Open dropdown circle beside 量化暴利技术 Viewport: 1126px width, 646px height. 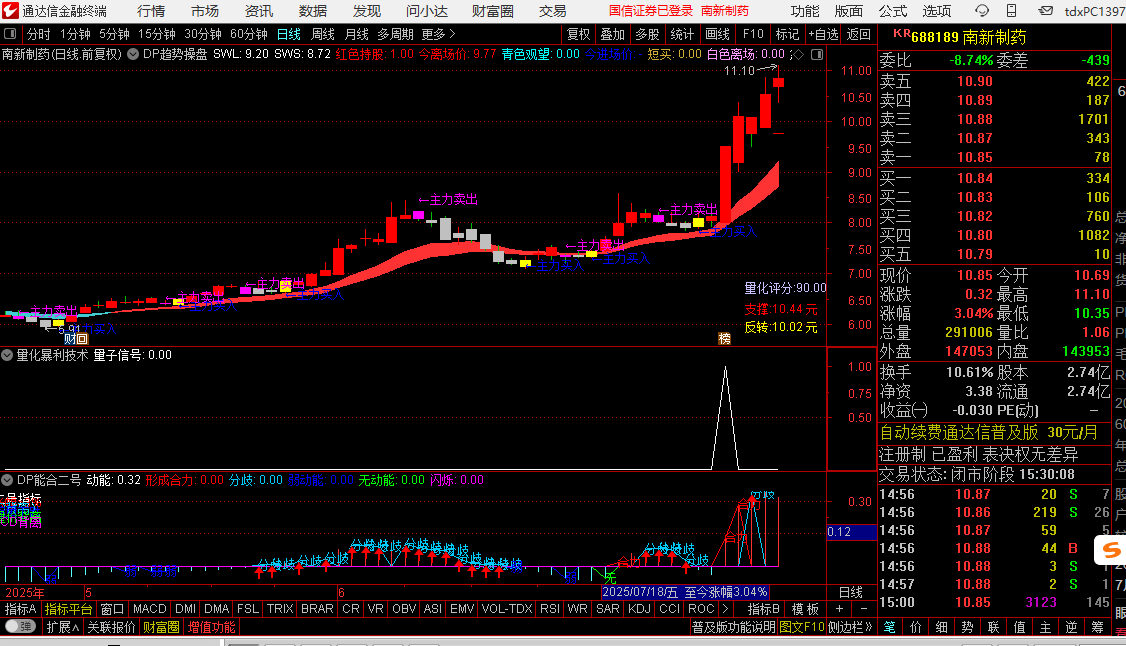(7, 355)
